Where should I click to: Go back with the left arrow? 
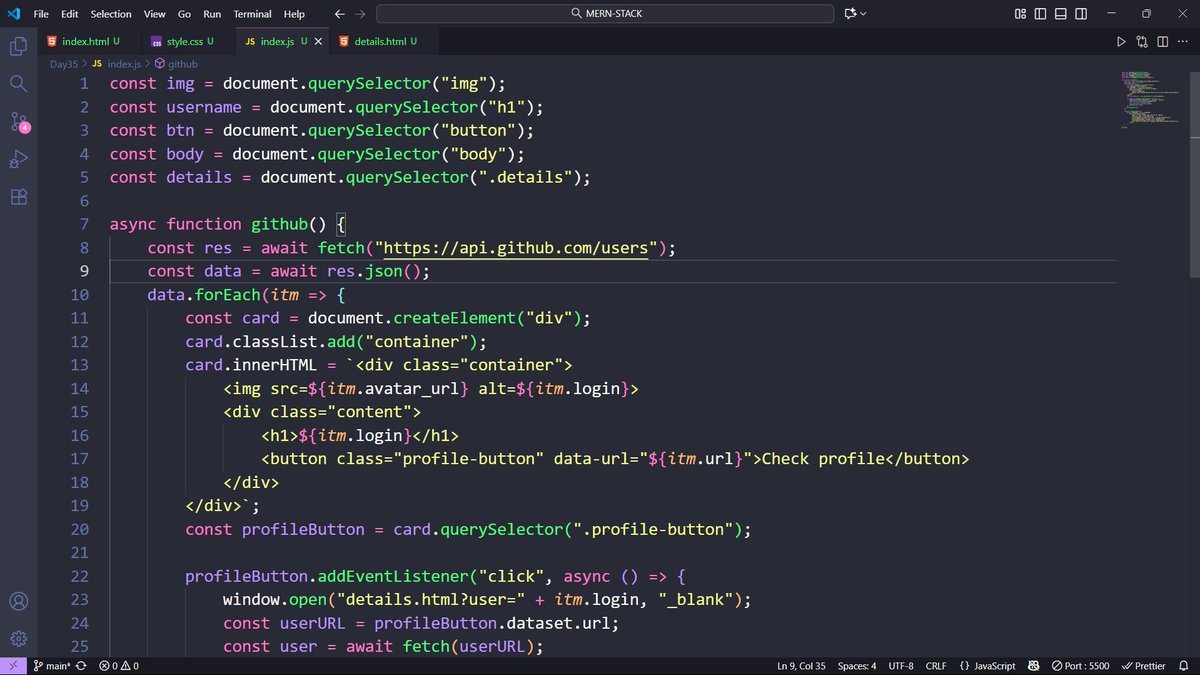pos(339,14)
